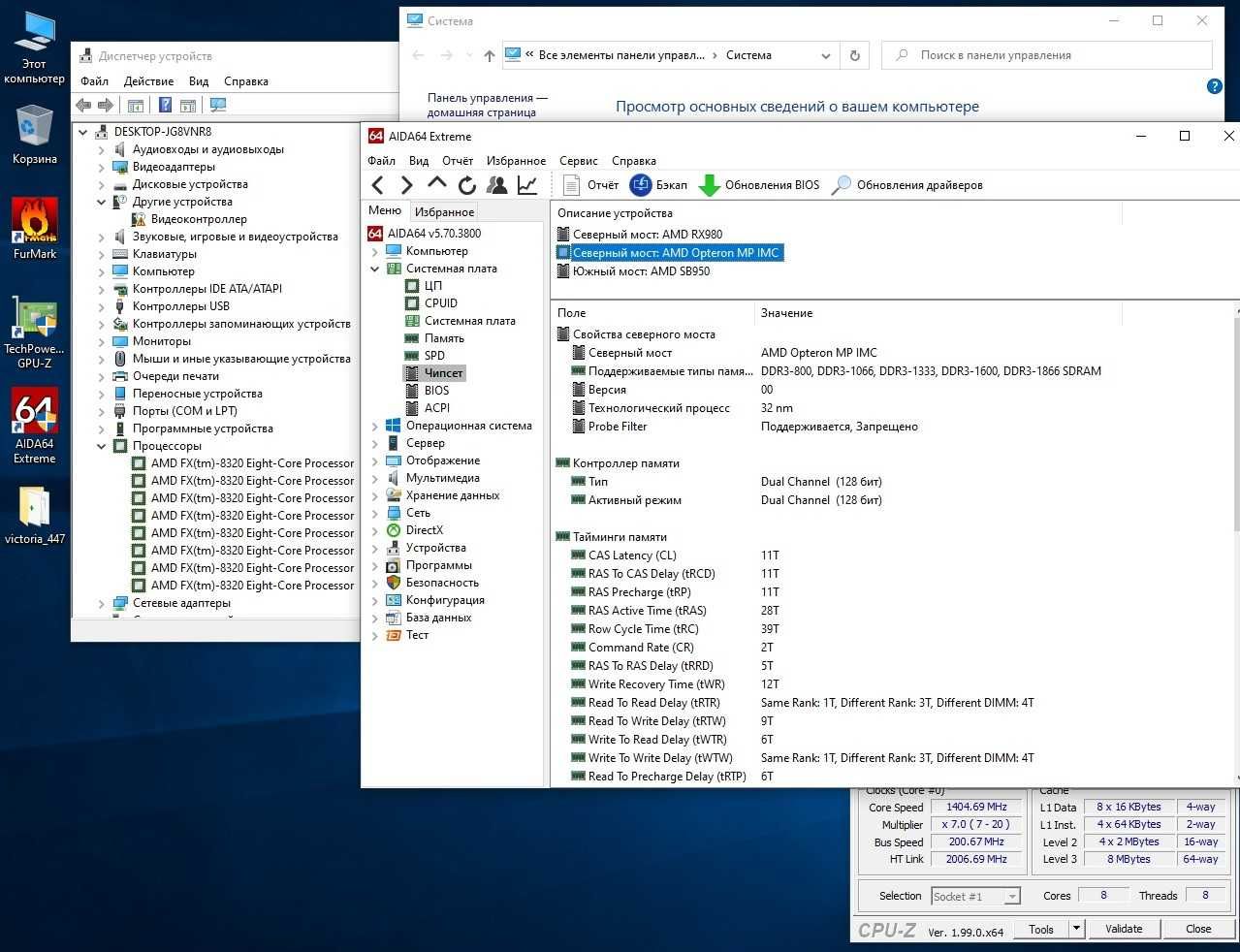Refresh the AIDA64 page
Image resolution: width=1240 pixels, height=952 pixels.
point(467,185)
